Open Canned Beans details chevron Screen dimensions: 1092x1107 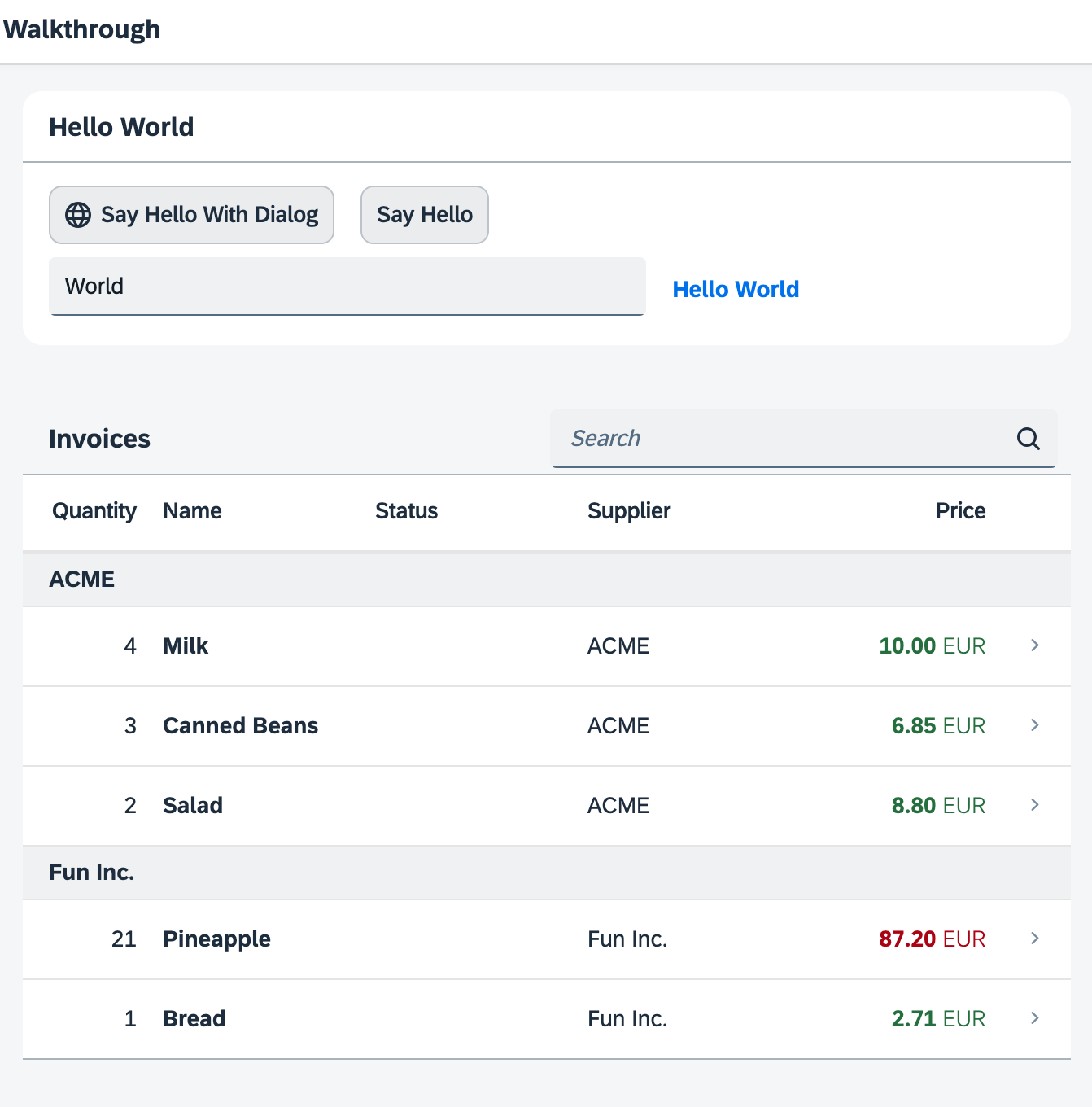coord(1034,725)
